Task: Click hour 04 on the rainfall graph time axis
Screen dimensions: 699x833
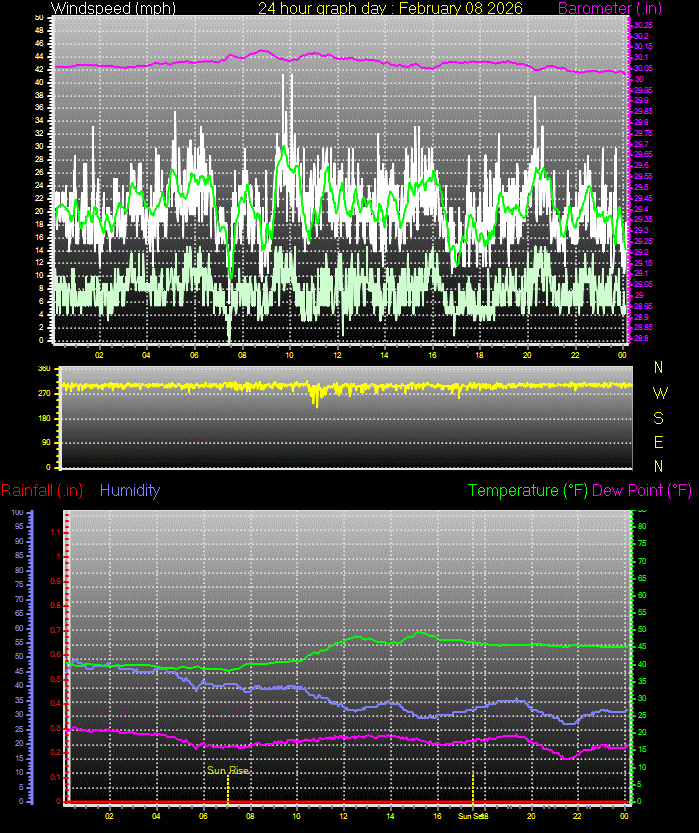Action: coord(156,816)
